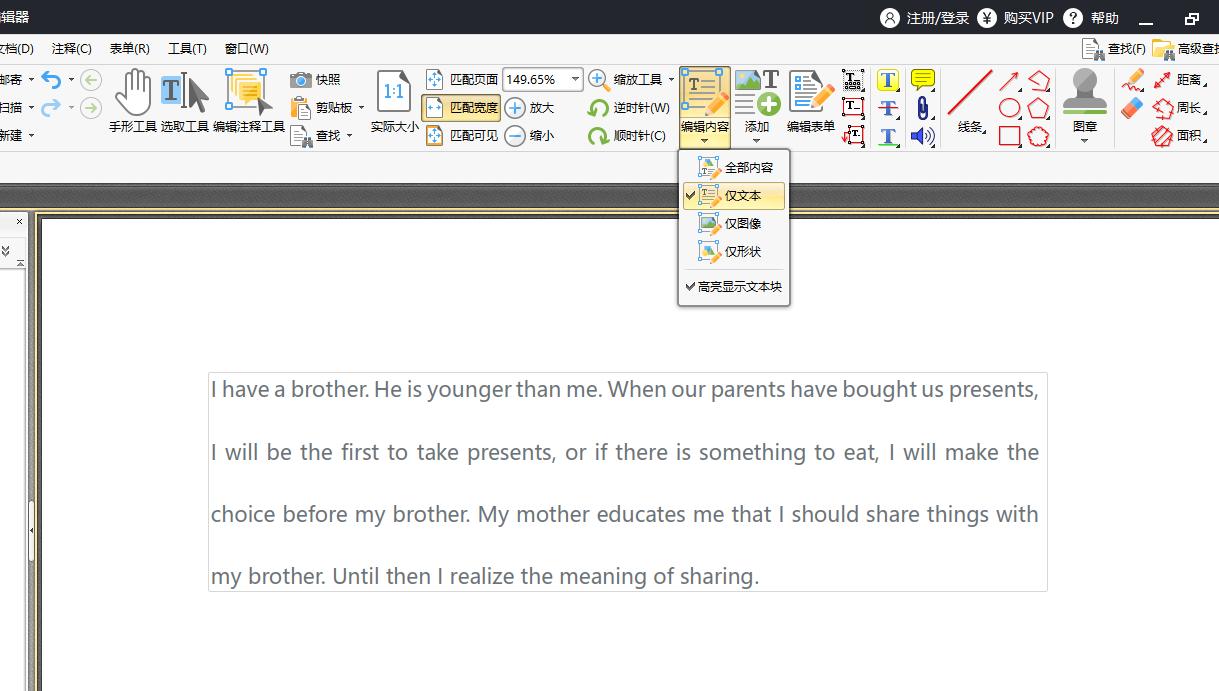Select the Underline text tool

point(888,136)
